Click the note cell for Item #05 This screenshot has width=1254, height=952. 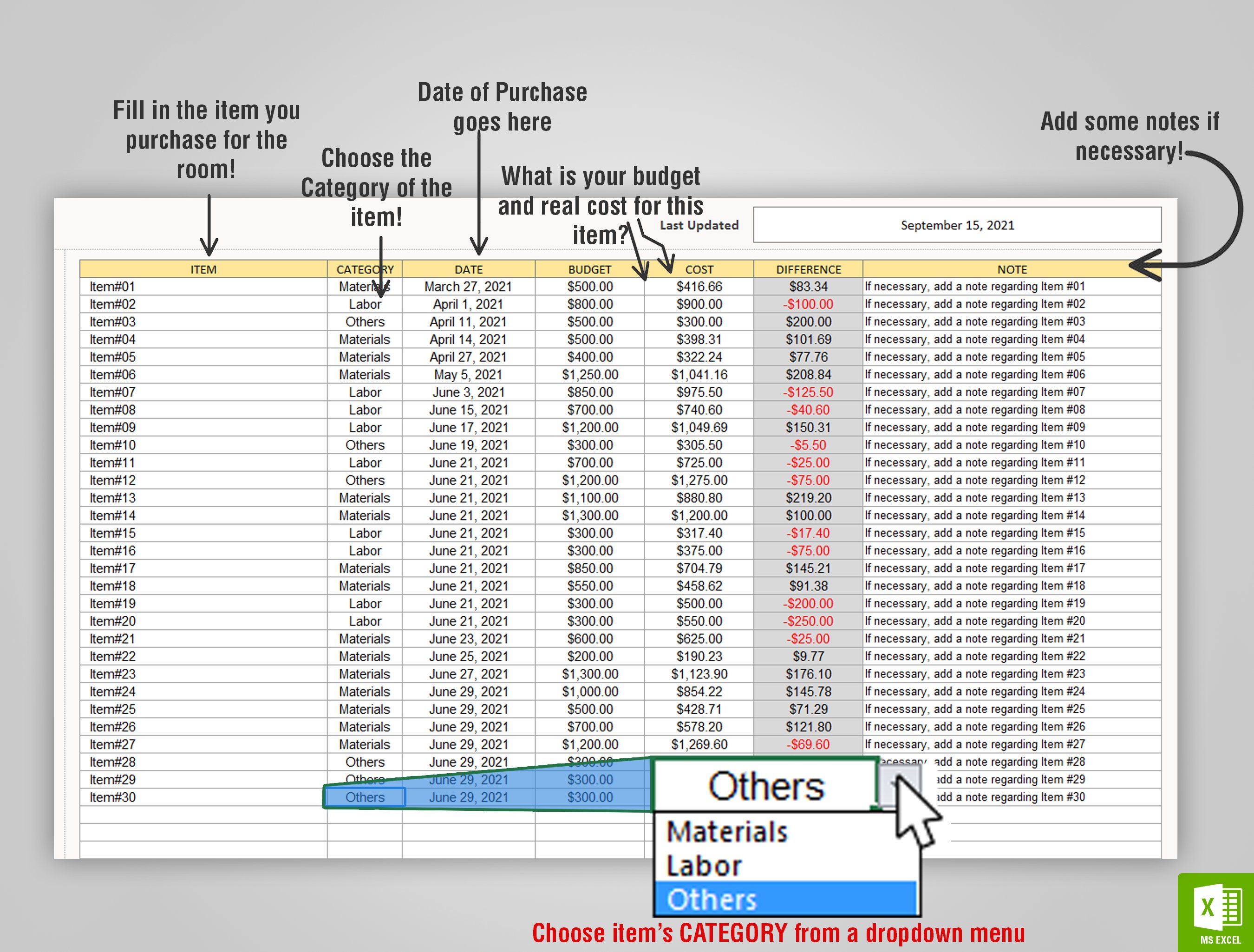(974, 357)
